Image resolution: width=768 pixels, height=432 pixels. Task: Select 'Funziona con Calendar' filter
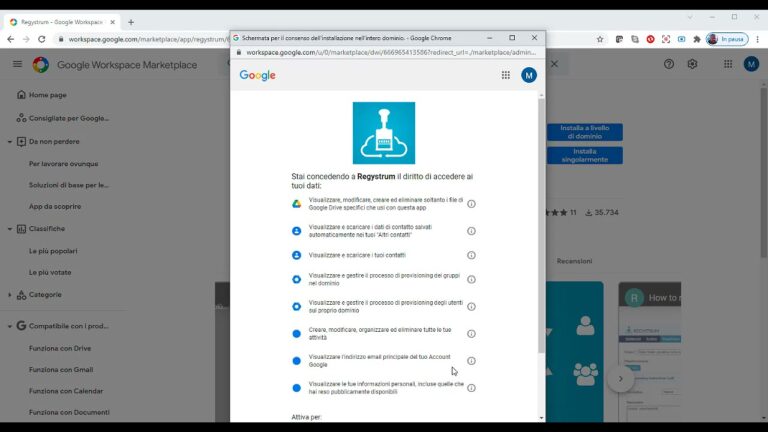coord(66,391)
